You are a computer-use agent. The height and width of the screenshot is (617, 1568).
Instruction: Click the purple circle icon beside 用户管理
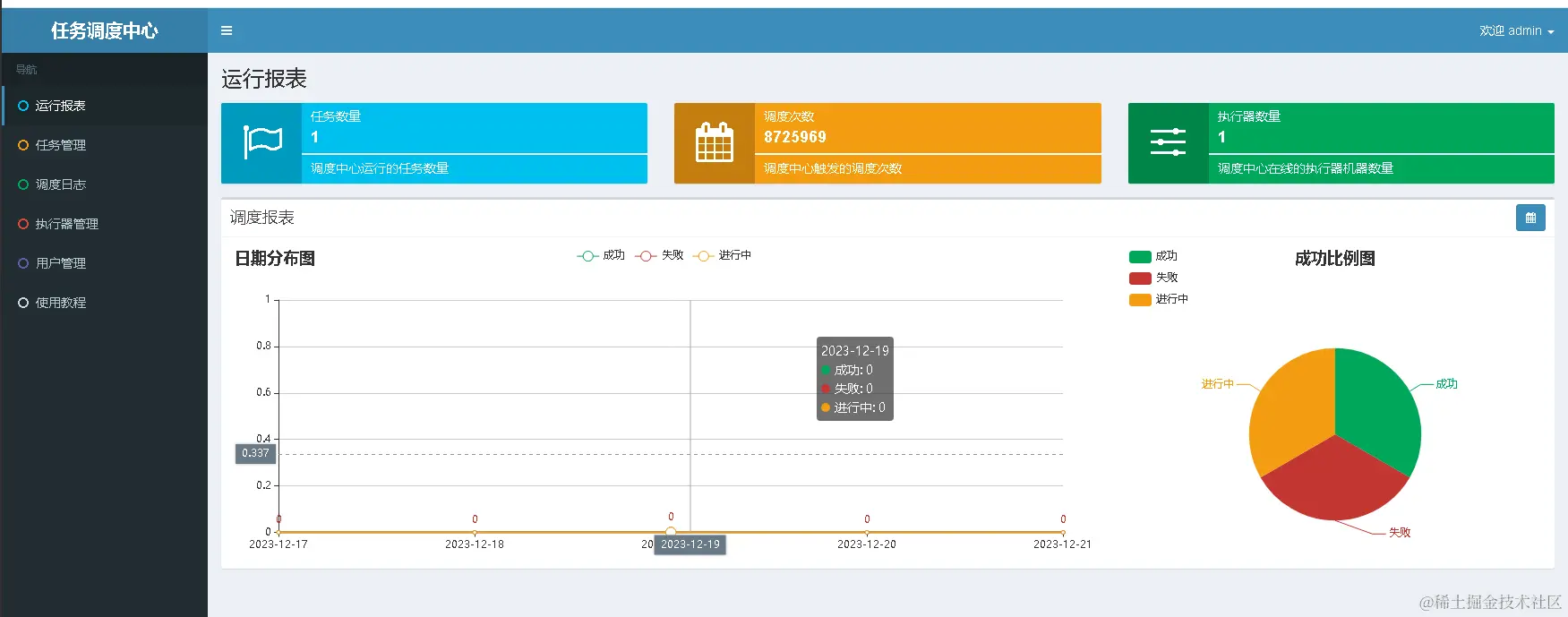23,263
